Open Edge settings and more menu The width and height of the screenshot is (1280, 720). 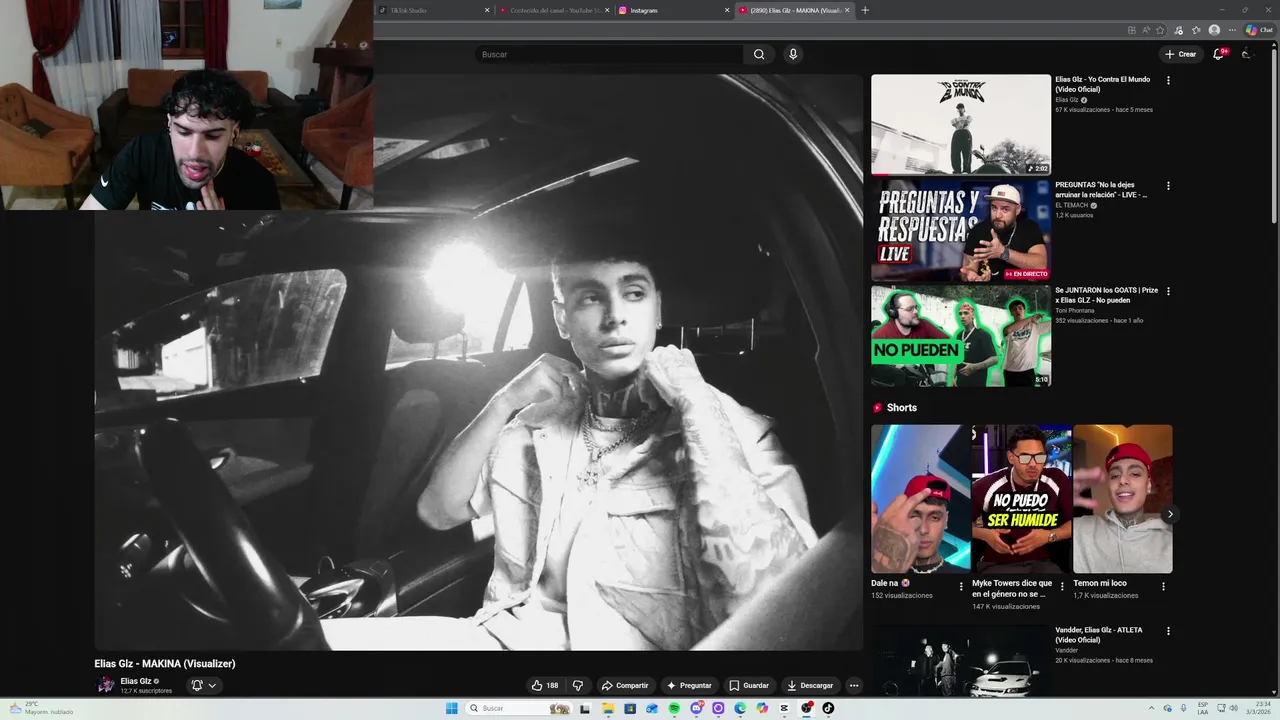point(1232,30)
